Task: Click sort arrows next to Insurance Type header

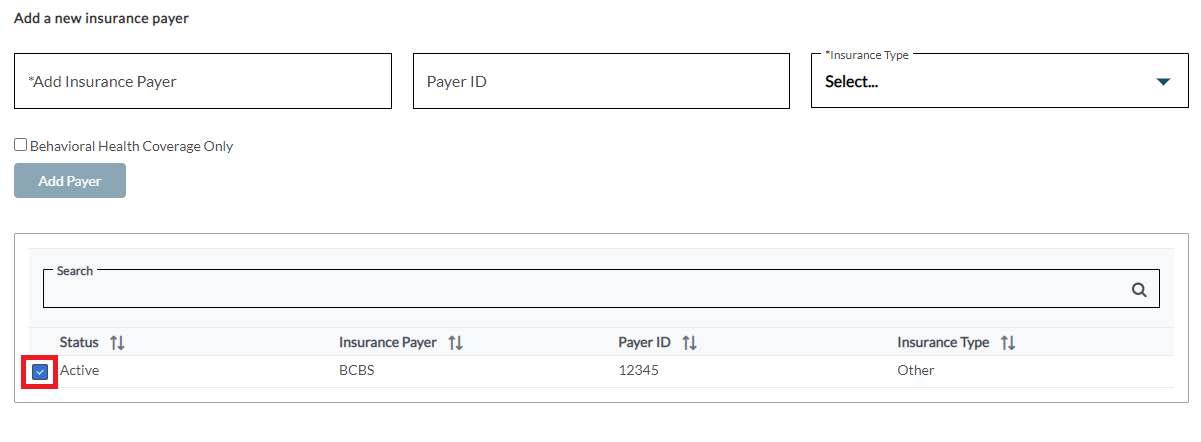Action: 1008,343
